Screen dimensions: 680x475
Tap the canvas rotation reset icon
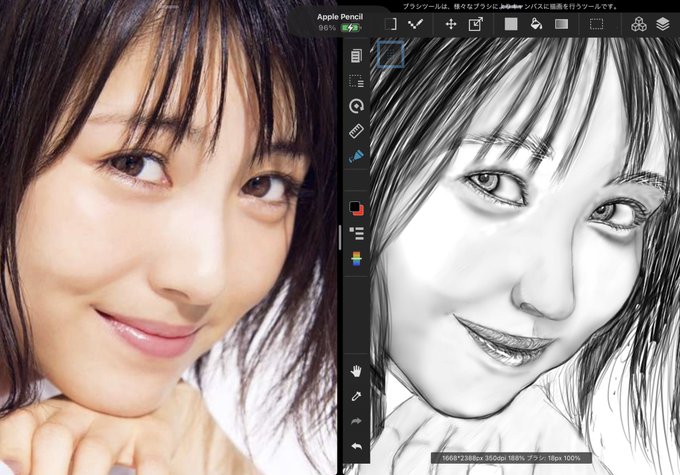(356, 106)
